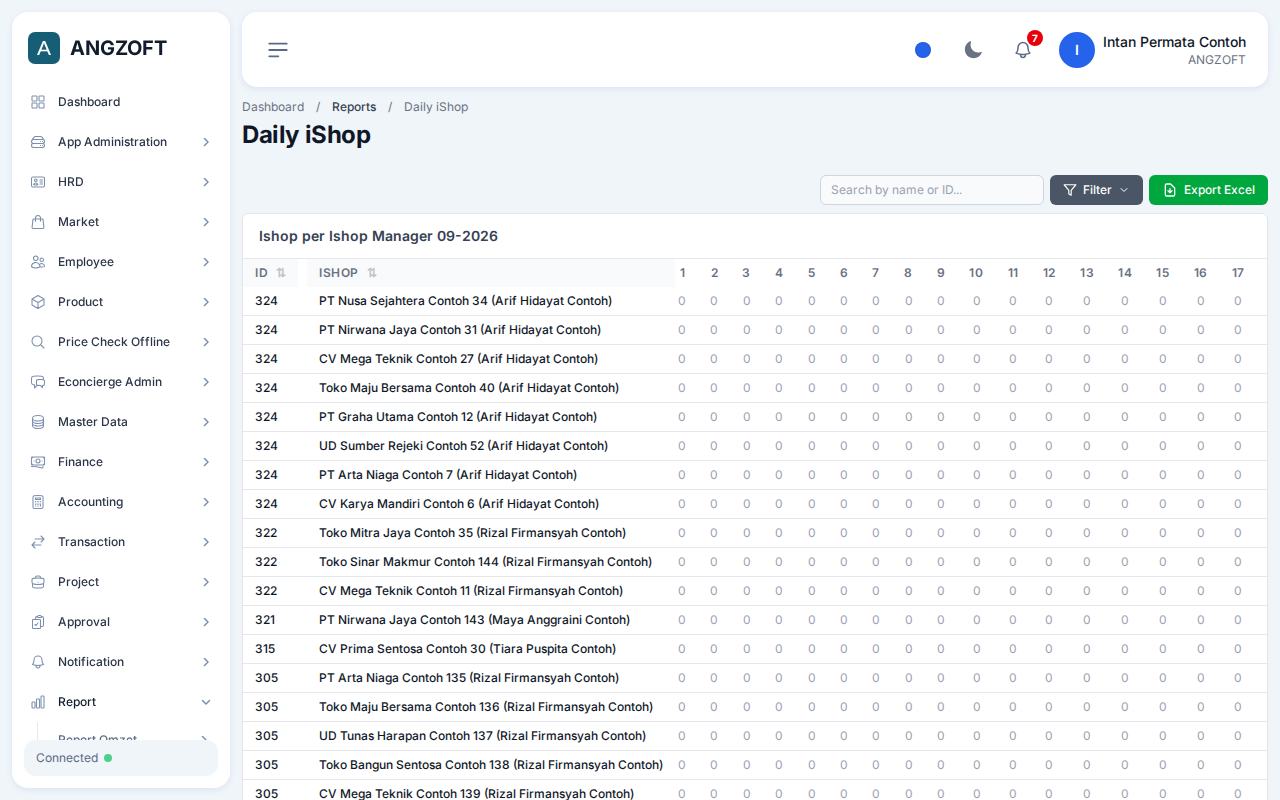Screen dimensions: 1280x800
Task: Expand the App Administration chevron
Action: (x=206, y=142)
